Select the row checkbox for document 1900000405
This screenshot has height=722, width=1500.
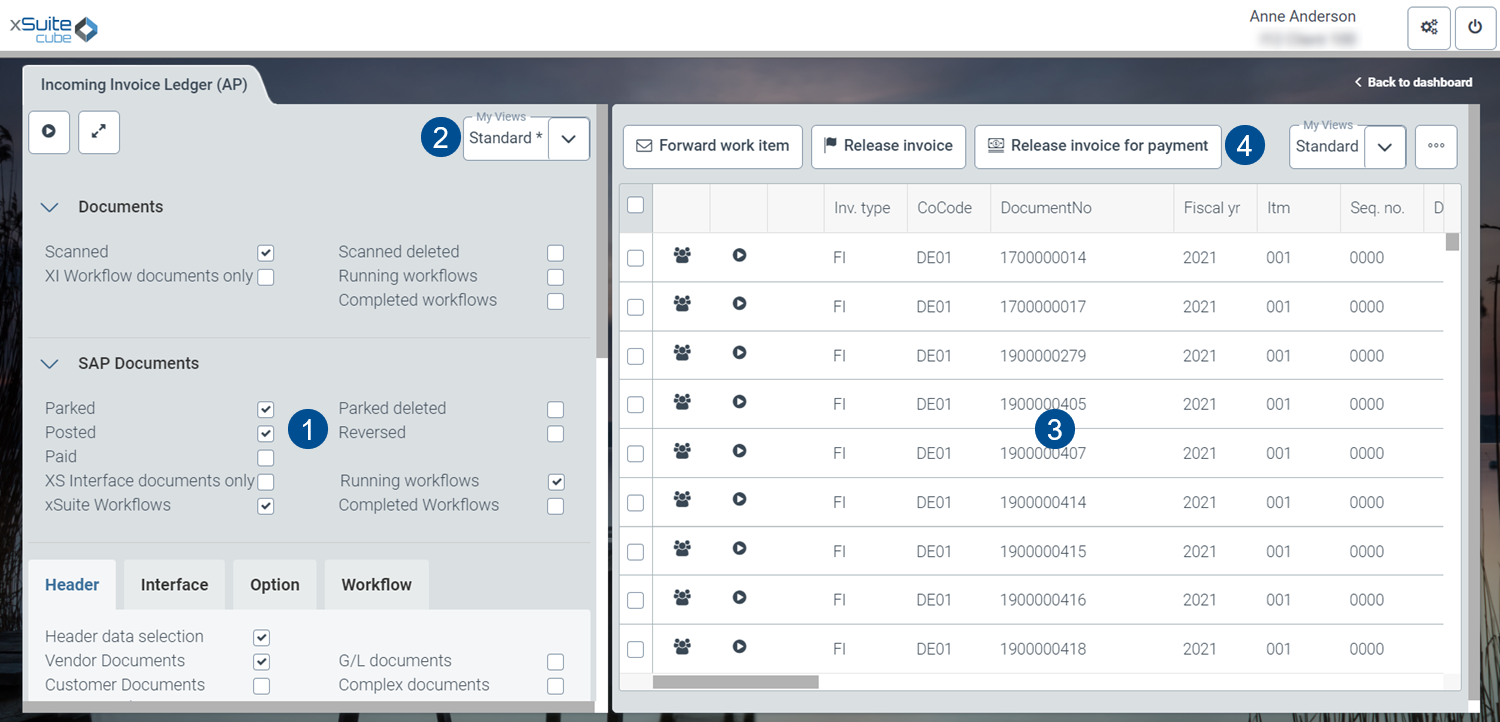point(635,405)
